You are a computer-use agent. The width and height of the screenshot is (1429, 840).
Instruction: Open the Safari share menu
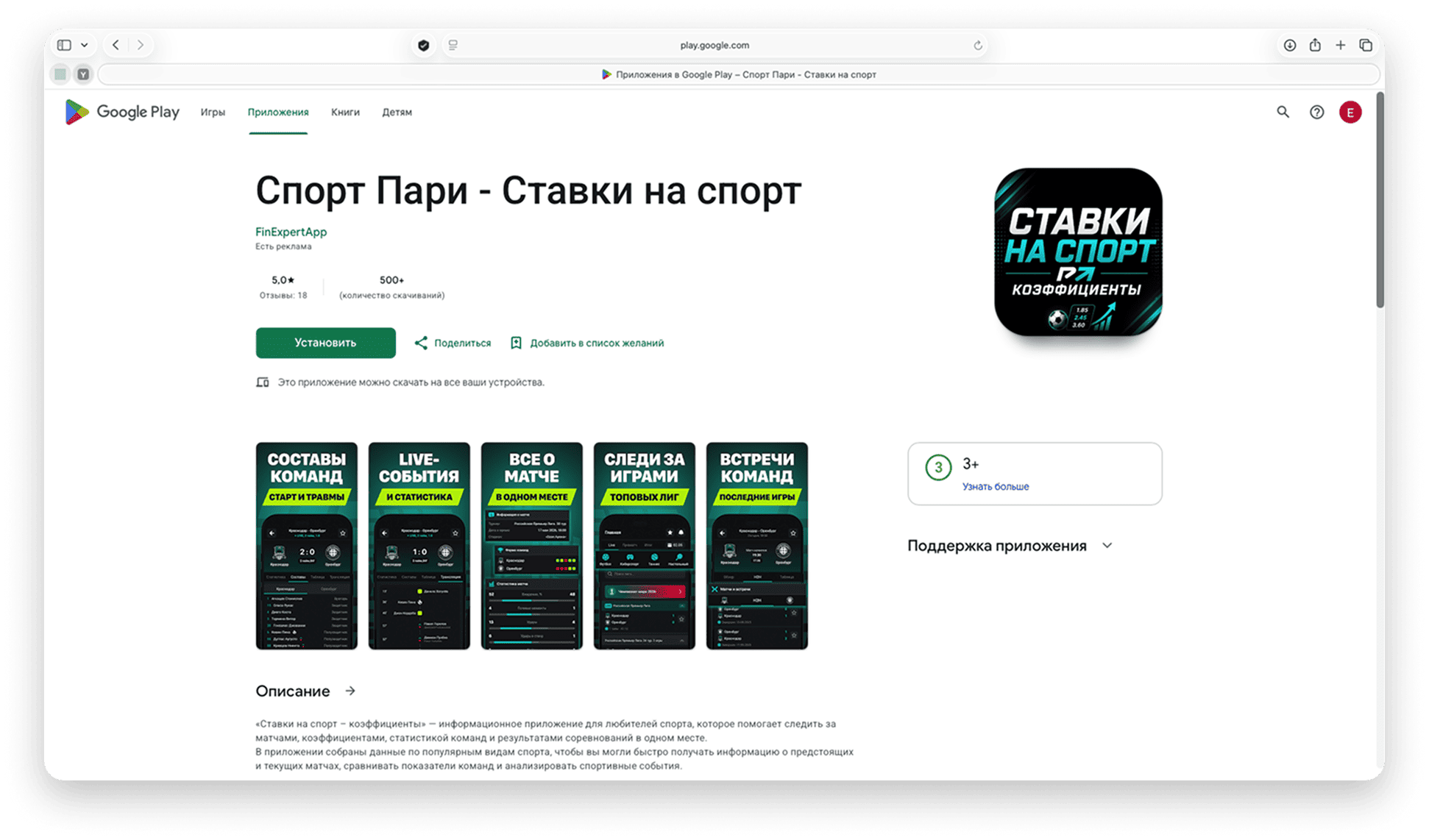click(x=1315, y=45)
